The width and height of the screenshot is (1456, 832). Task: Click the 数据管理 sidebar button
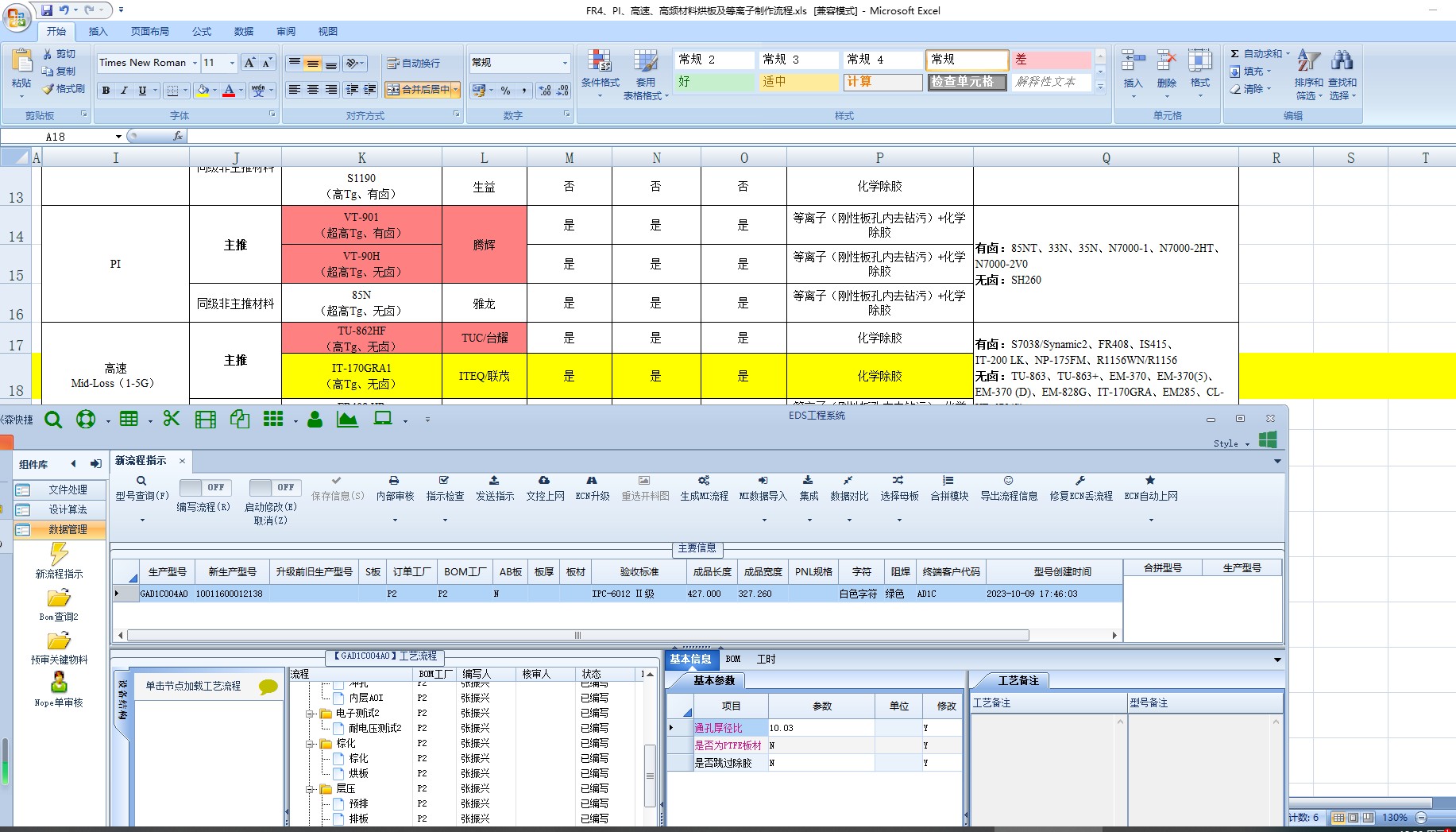click(x=60, y=529)
